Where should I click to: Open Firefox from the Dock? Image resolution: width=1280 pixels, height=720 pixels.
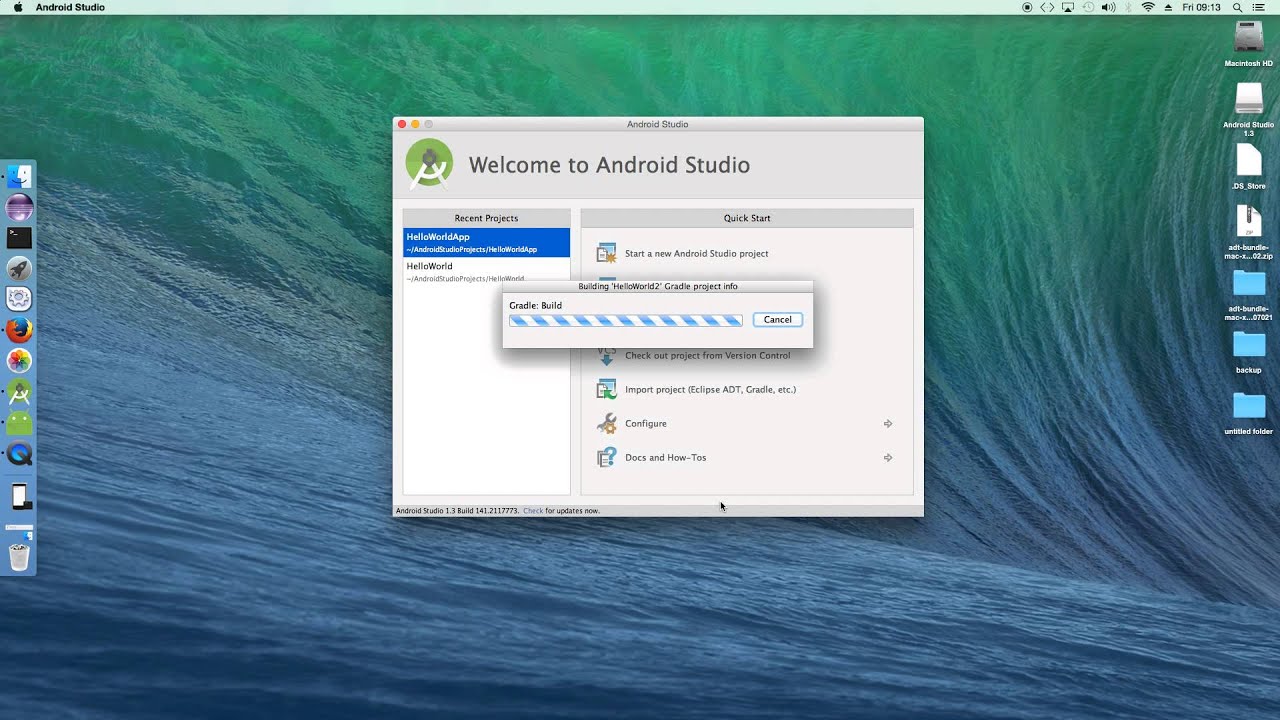pyautogui.click(x=19, y=330)
